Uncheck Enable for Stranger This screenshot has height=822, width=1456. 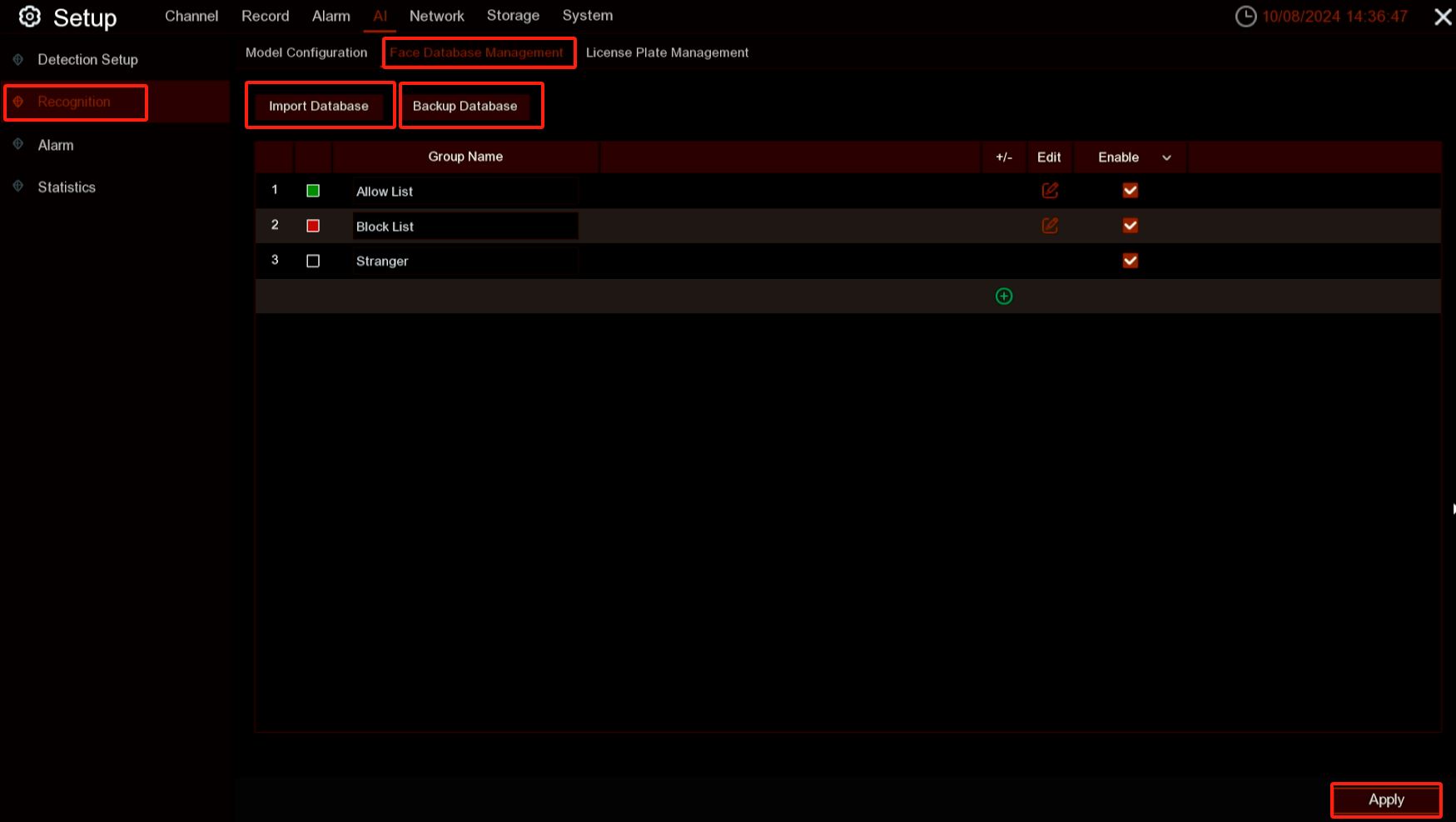coord(1131,261)
